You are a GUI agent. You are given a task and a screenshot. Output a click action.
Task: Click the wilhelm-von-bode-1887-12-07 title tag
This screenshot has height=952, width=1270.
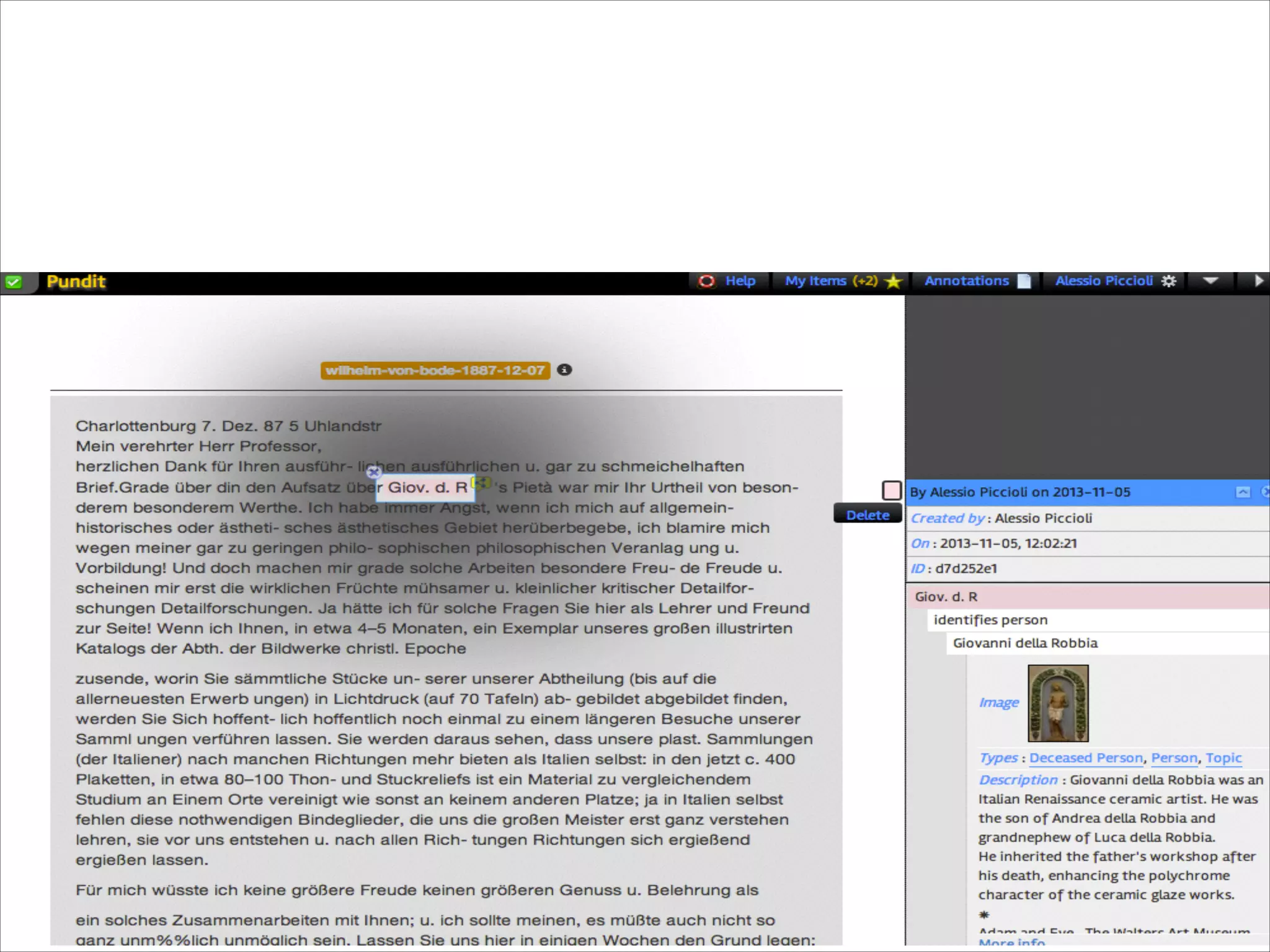point(435,371)
